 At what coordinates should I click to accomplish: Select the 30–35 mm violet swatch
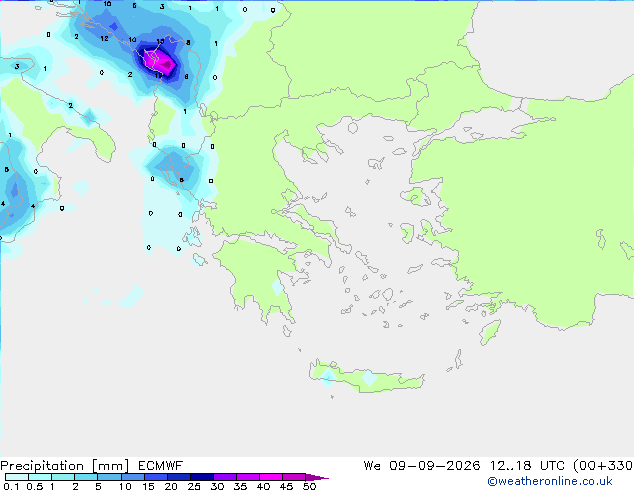click(x=224, y=477)
